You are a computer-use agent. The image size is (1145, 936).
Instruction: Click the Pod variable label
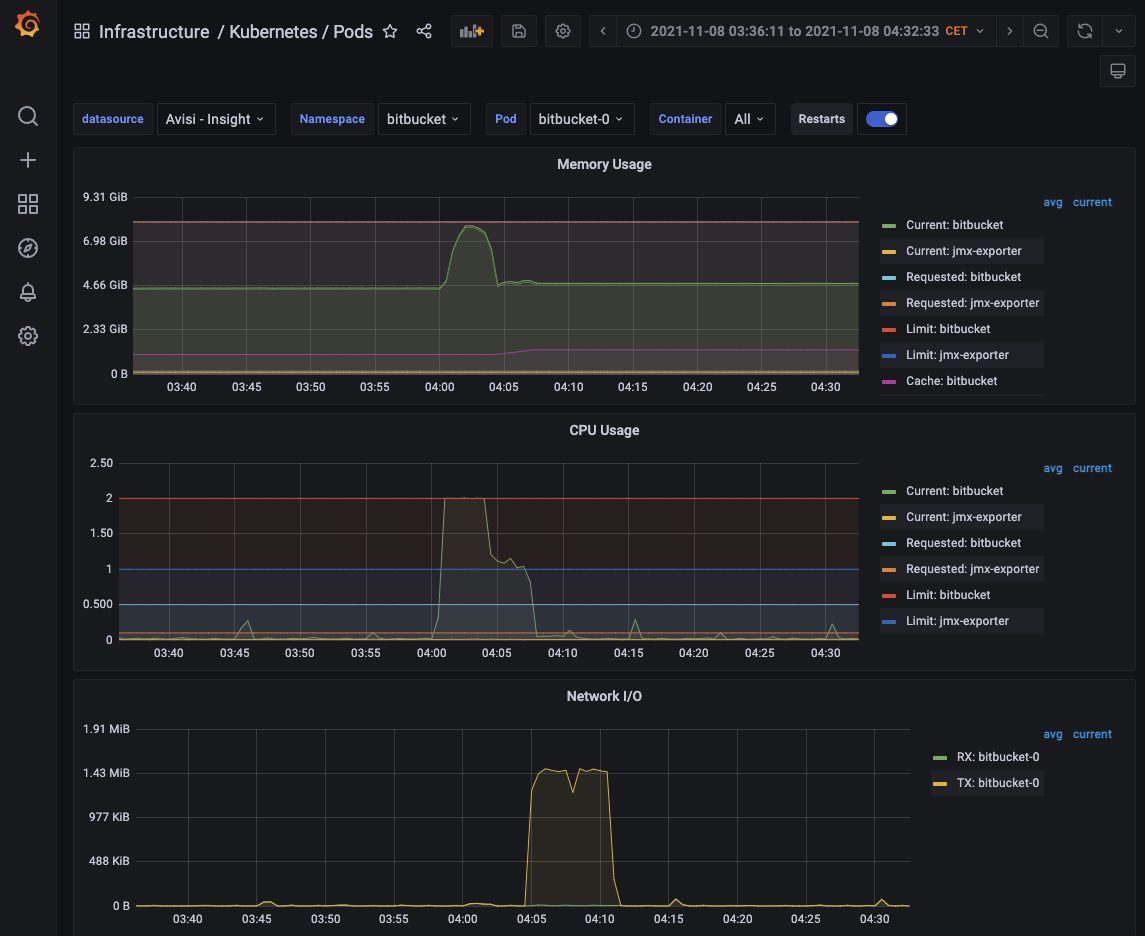tap(505, 119)
